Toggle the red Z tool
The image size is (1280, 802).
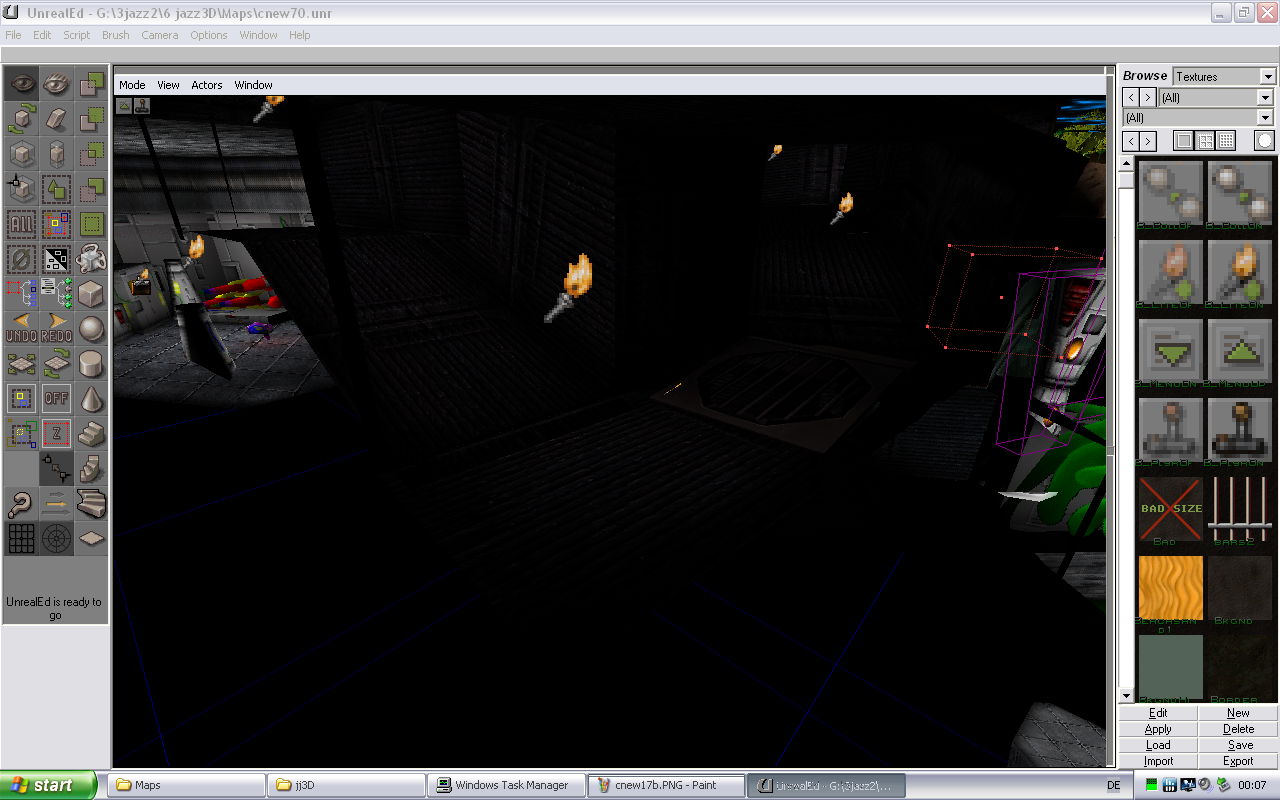[56, 433]
